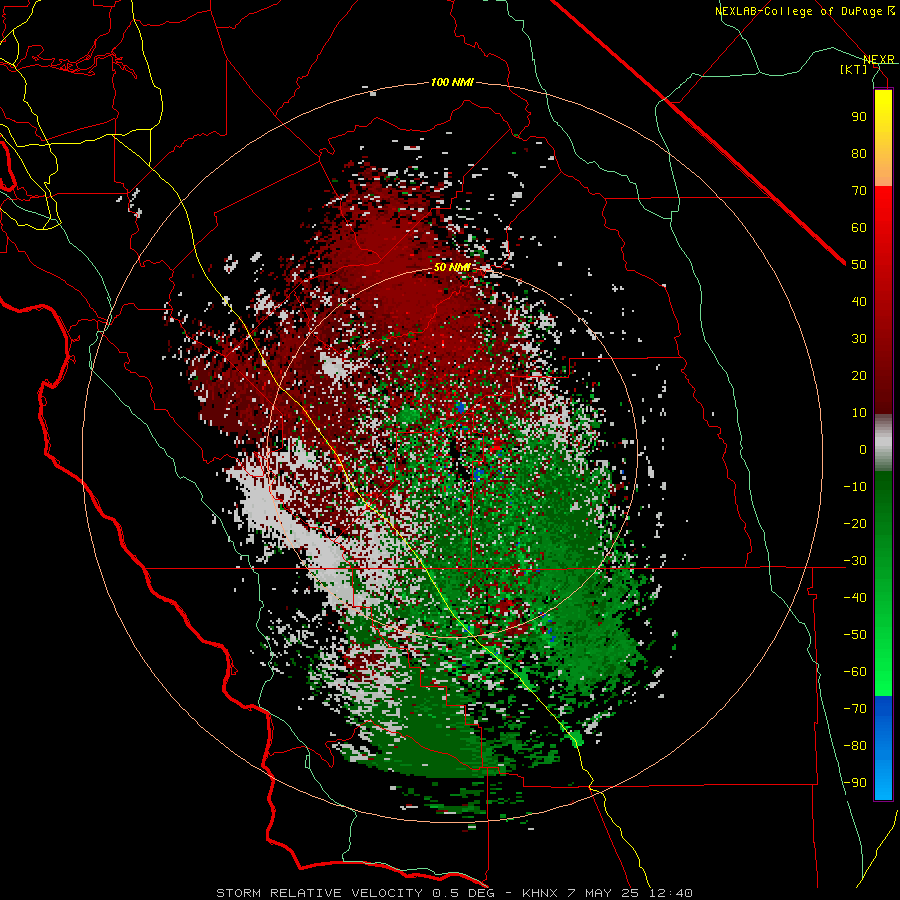Viewport: 900px width, 900px height.
Task: Click the 10 value on velocity scale
Action: [859, 413]
